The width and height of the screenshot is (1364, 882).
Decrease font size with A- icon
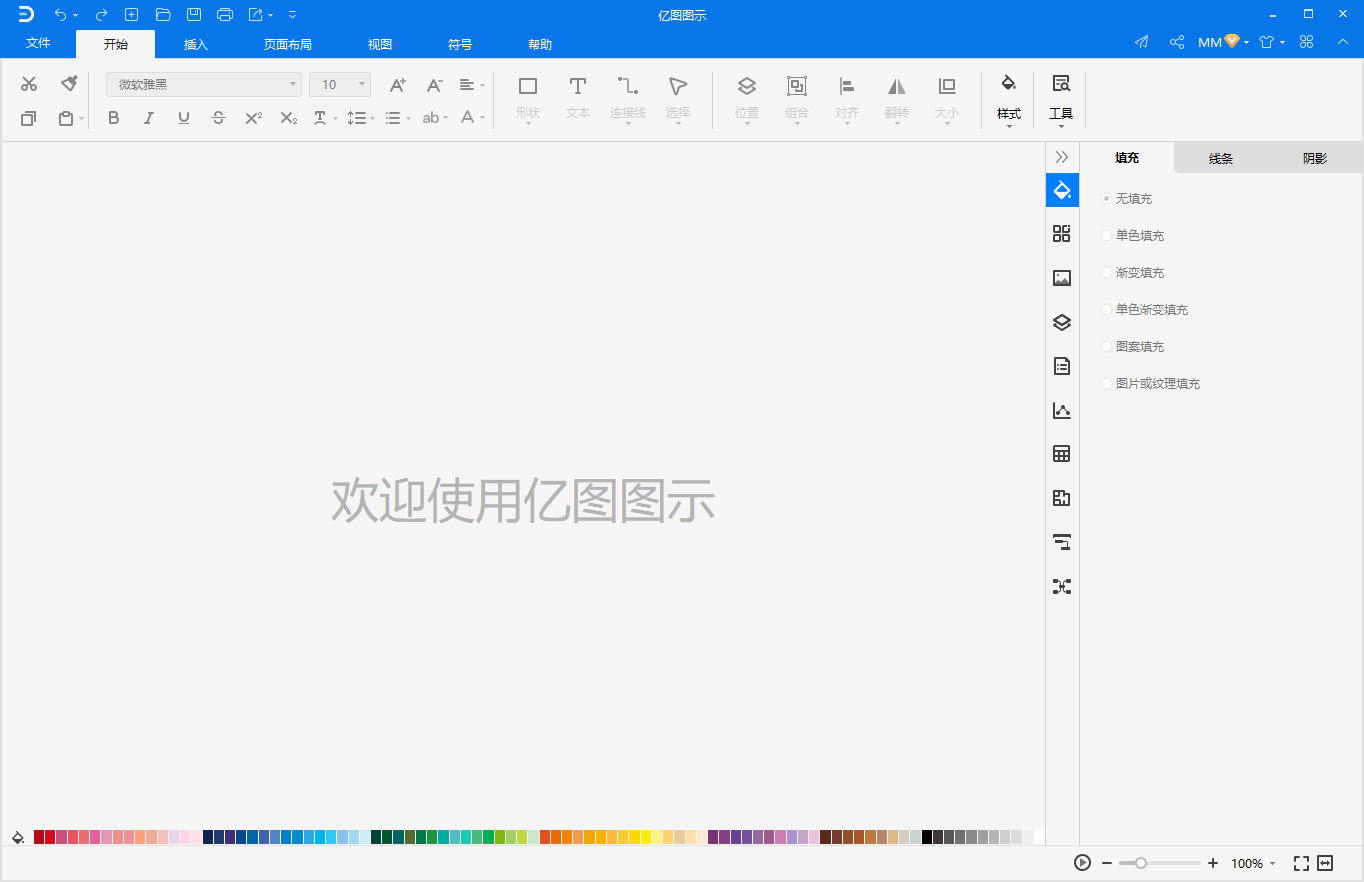[x=434, y=85]
